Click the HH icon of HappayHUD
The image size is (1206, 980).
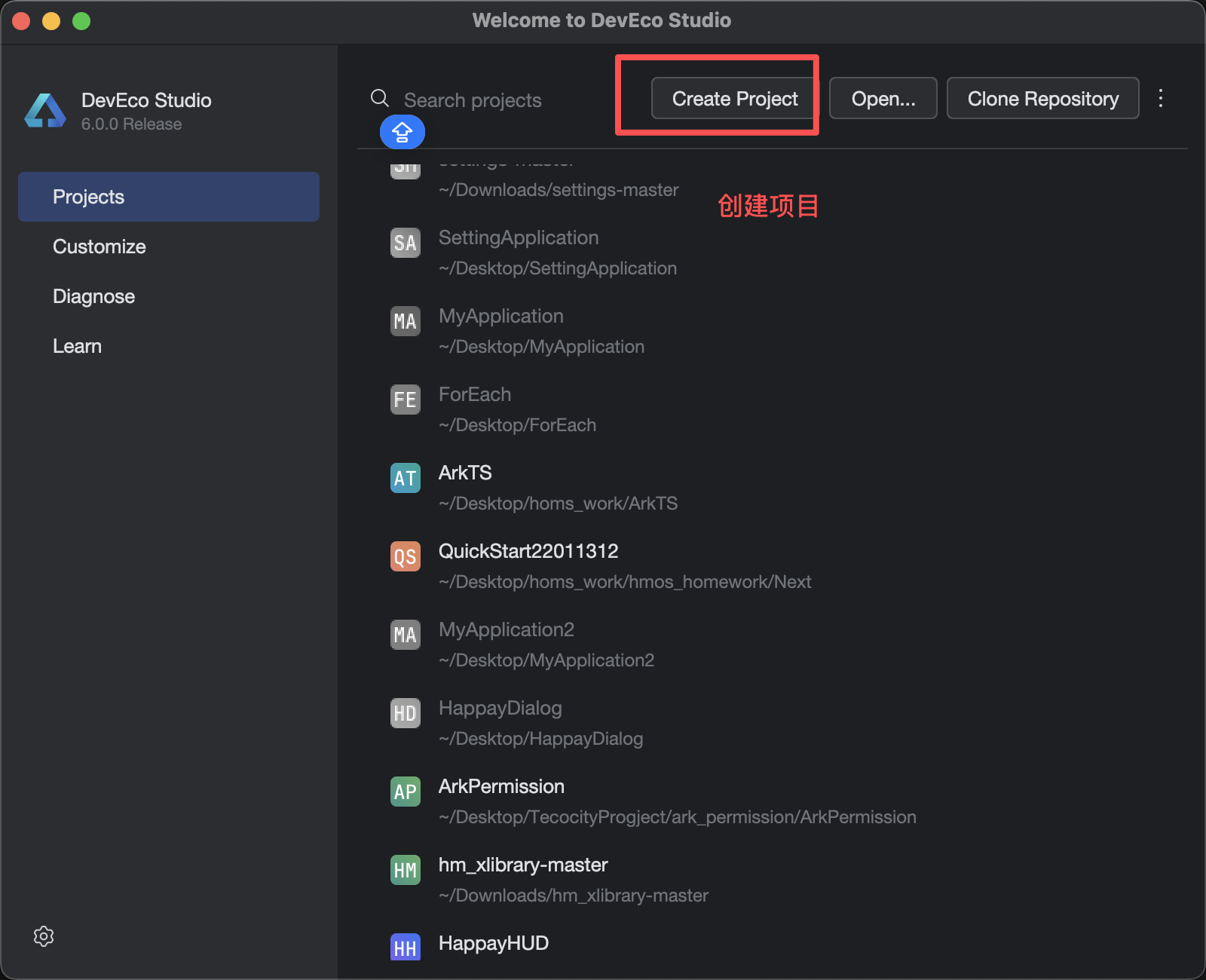click(x=406, y=948)
